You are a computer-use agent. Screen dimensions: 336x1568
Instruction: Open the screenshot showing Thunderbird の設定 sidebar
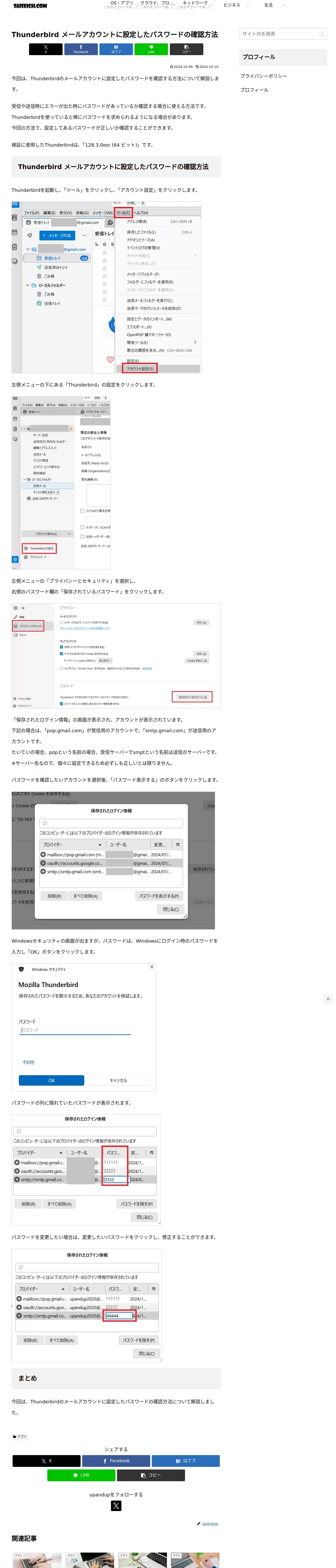click(61, 483)
